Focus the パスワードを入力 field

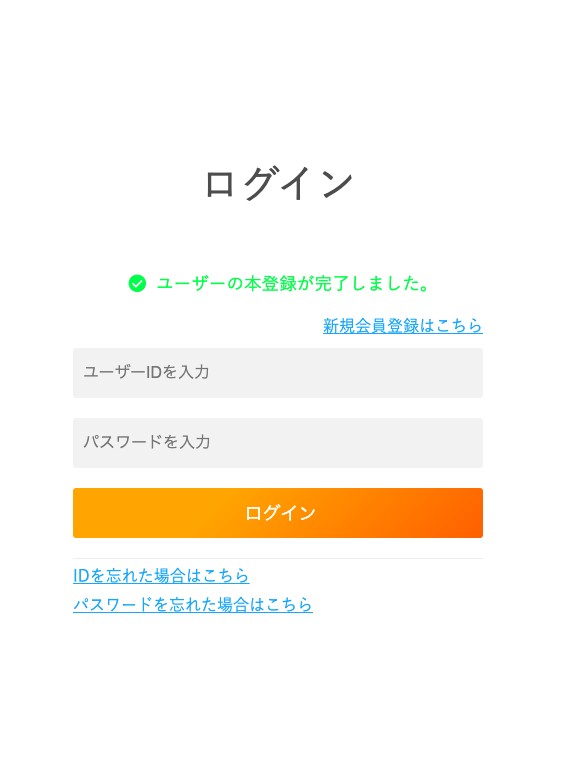tap(278, 443)
